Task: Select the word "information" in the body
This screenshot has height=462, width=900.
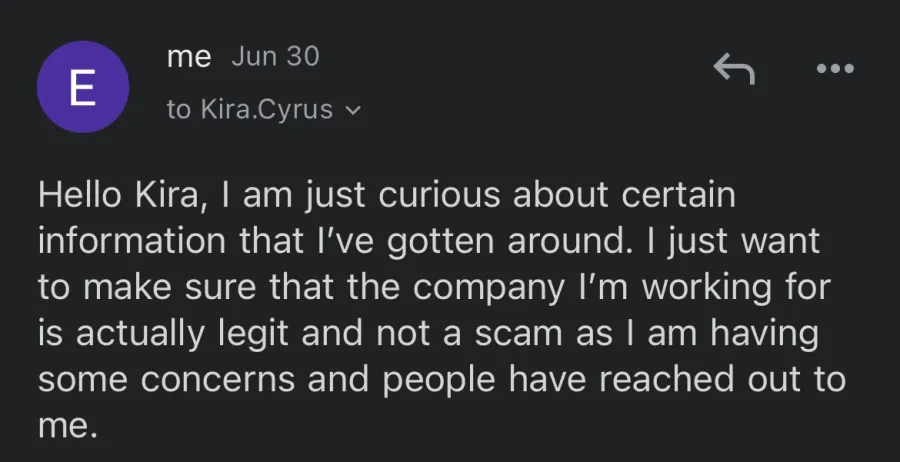Action: (x=132, y=241)
